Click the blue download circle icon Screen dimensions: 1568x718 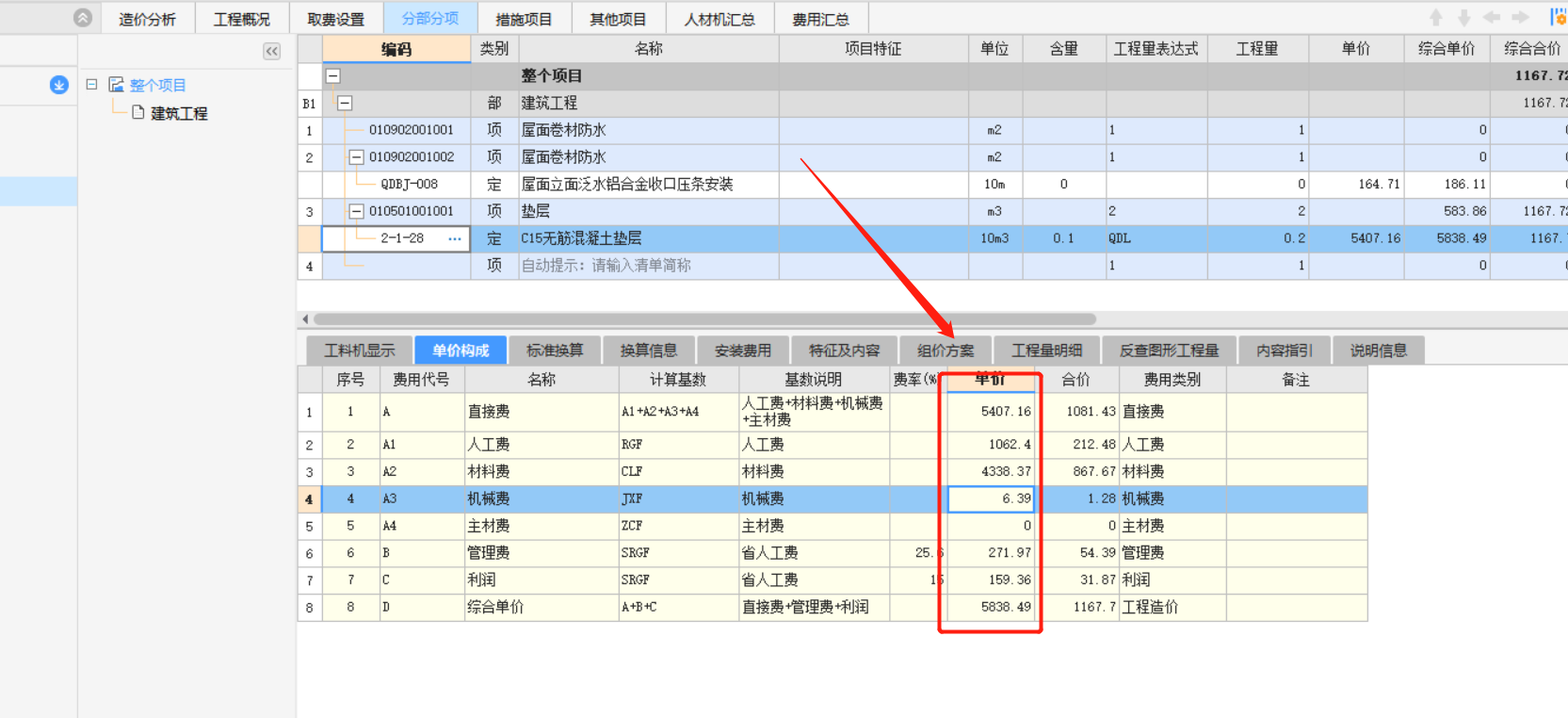59,85
